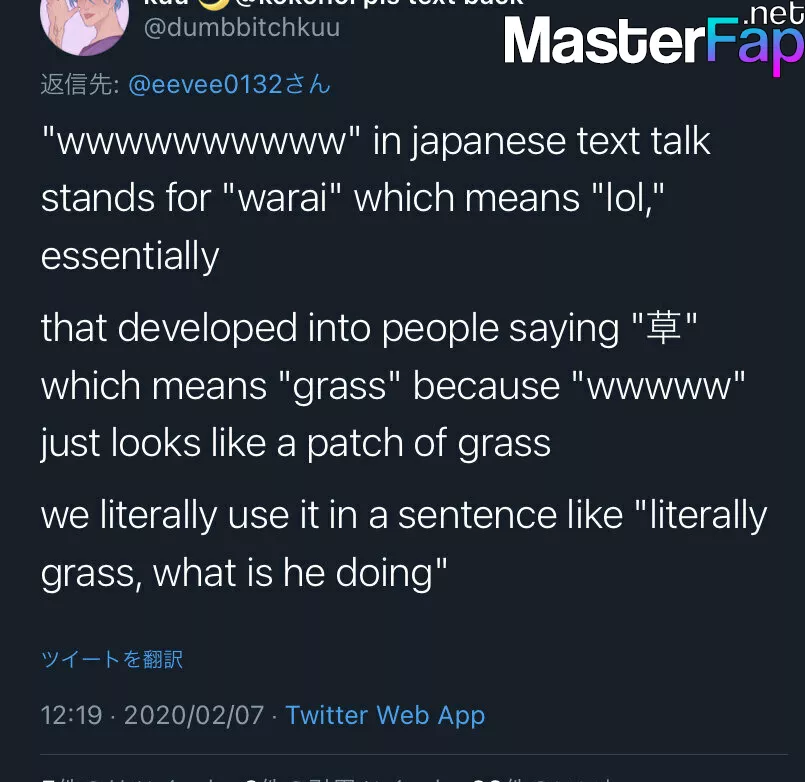Click the .net text in the watermark
805x782 pixels.
(x=773, y=12)
